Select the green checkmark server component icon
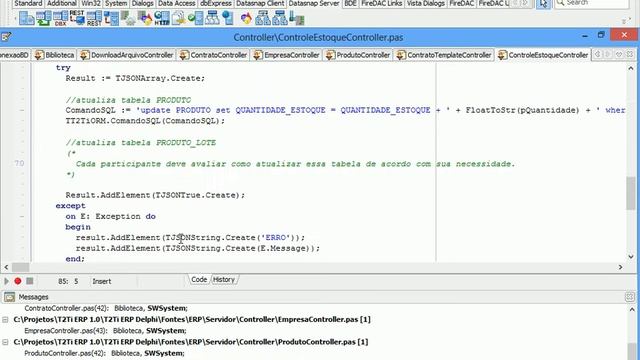 [196, 19]
